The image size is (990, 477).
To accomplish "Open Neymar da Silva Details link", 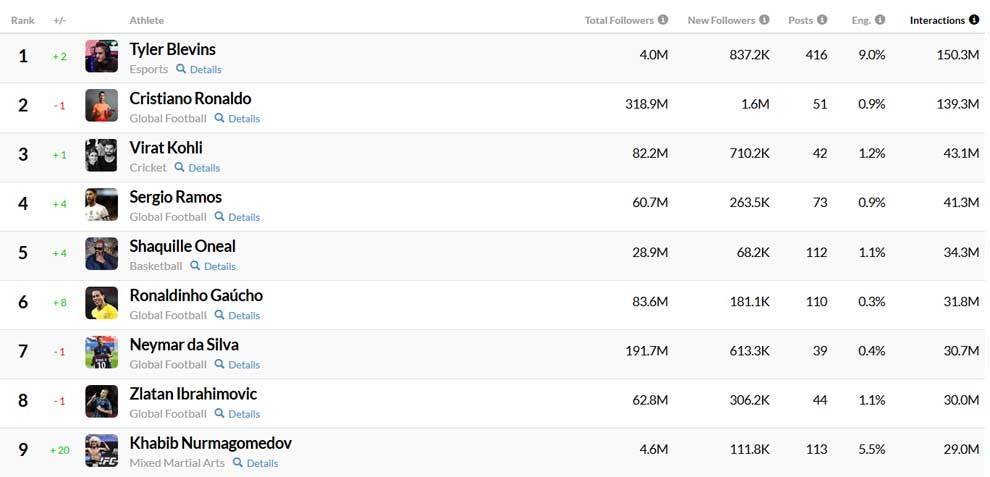I will [244, 365].
